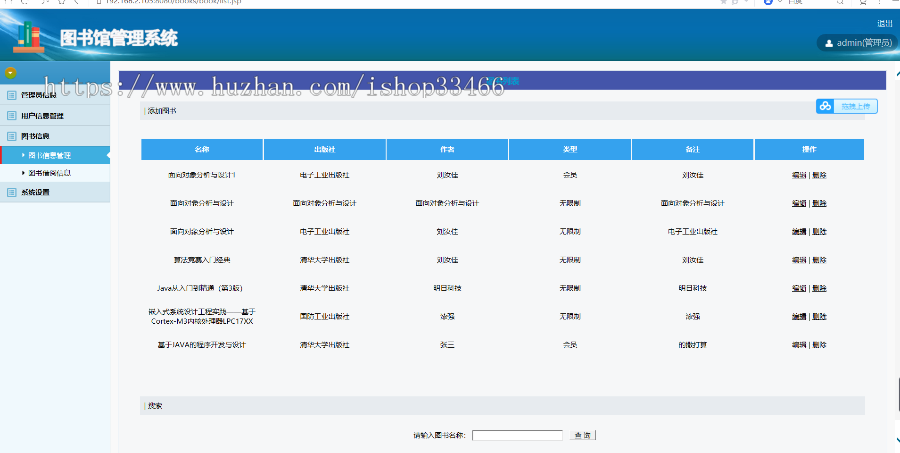Click the list icon beside 管理员信息
The height and width of the screenshot is (453, 900).
click(x=11, y=95)
